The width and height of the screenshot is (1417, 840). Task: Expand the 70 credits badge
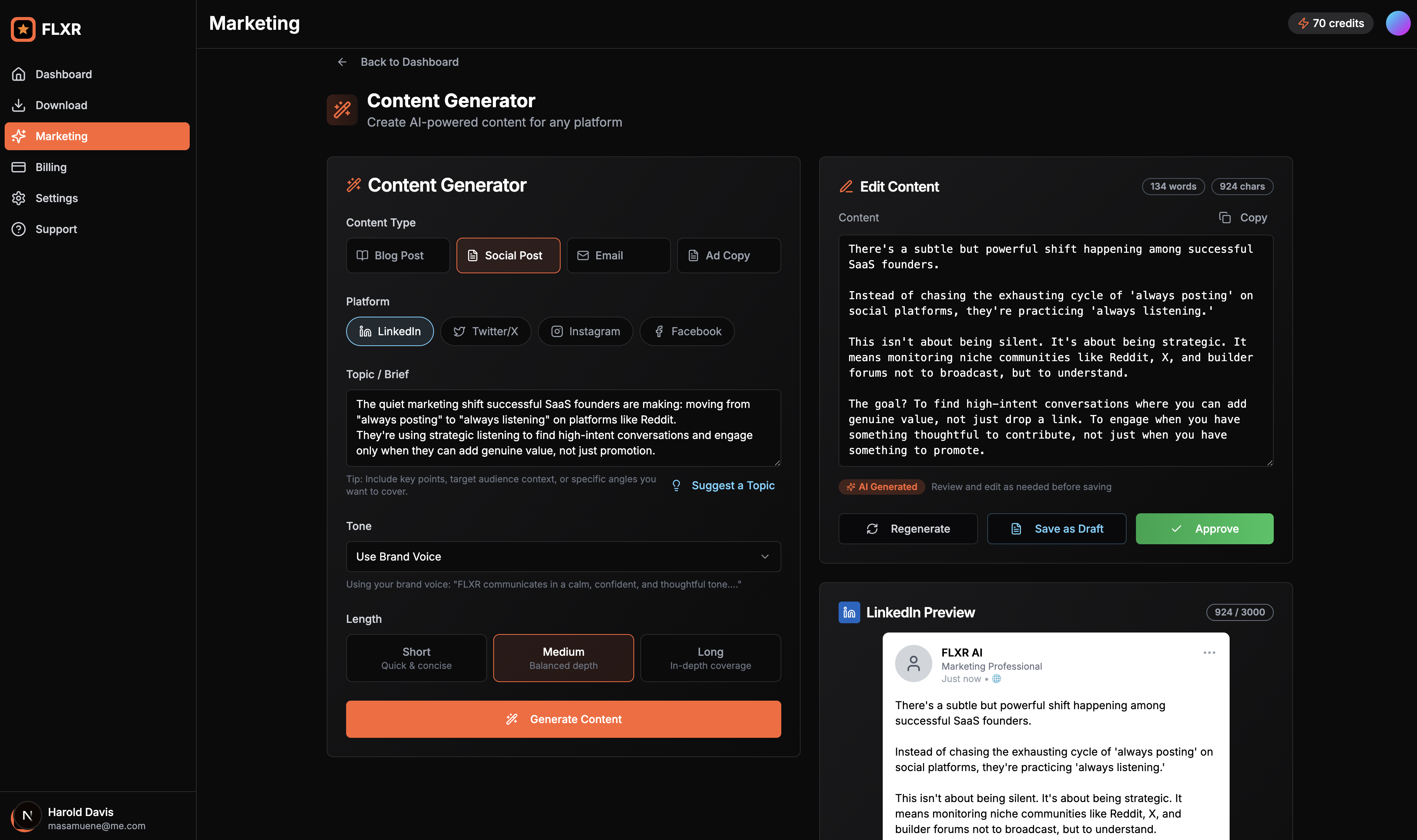[1330, 23]
